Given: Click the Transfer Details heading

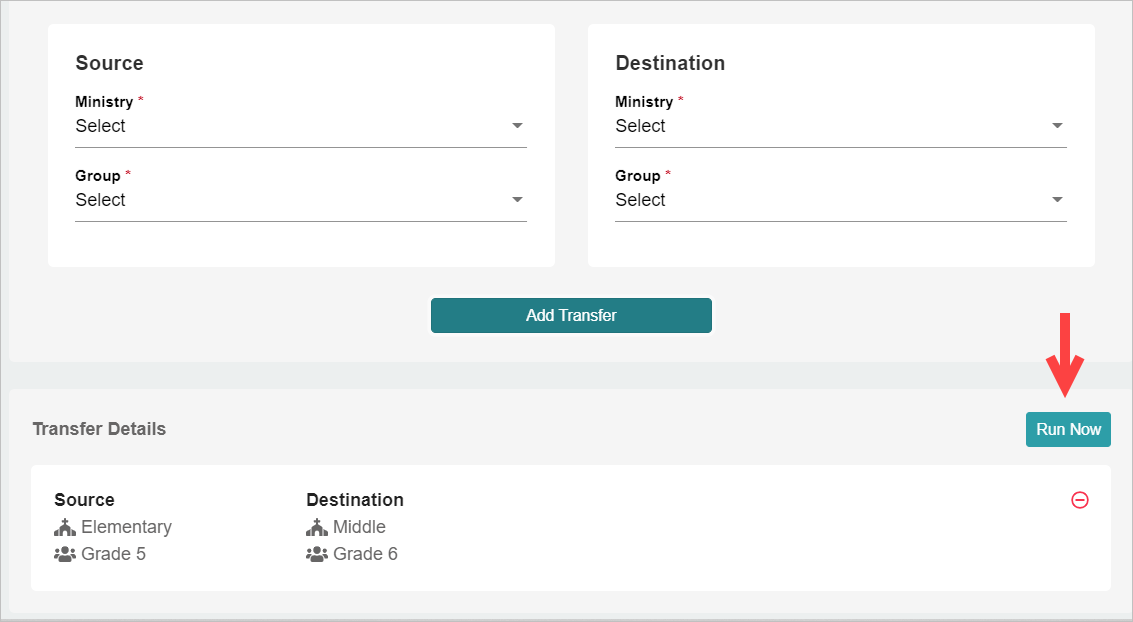Looking at the screenshot, I should (99, 429).
